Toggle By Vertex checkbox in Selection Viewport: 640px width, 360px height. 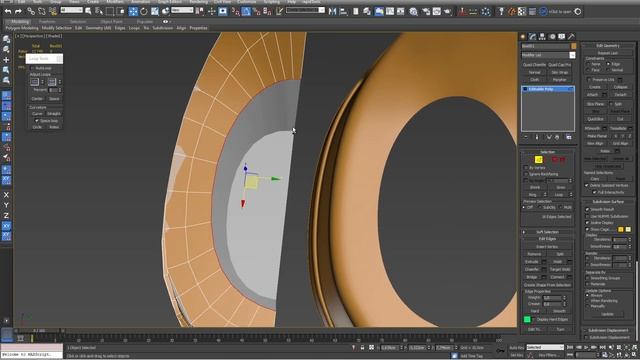(x=526, y=168)
